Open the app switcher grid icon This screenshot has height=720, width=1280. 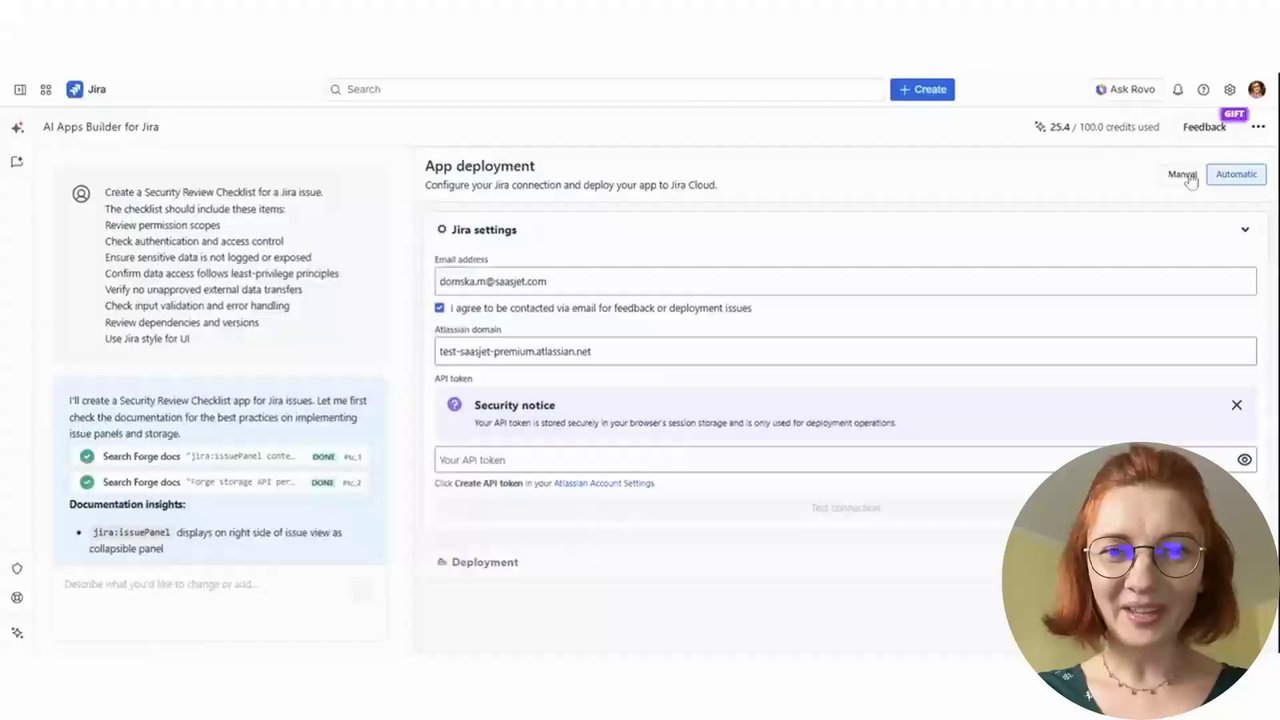click(46, 89)
